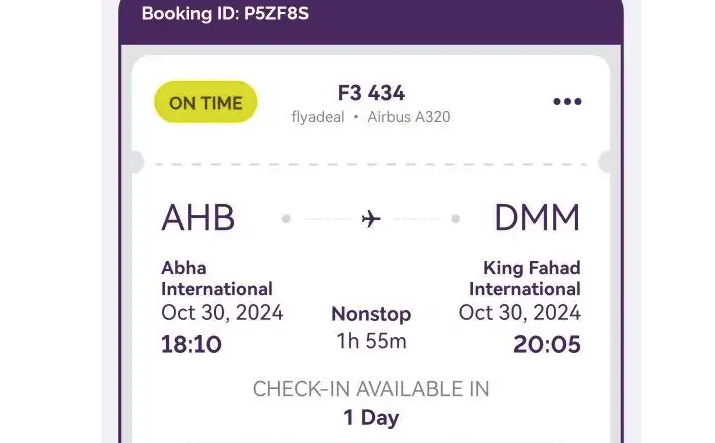The image size is (715, 443).
Task: Tap the flyadeal Airbus A320 subtitle
Action: coord(371,117)
